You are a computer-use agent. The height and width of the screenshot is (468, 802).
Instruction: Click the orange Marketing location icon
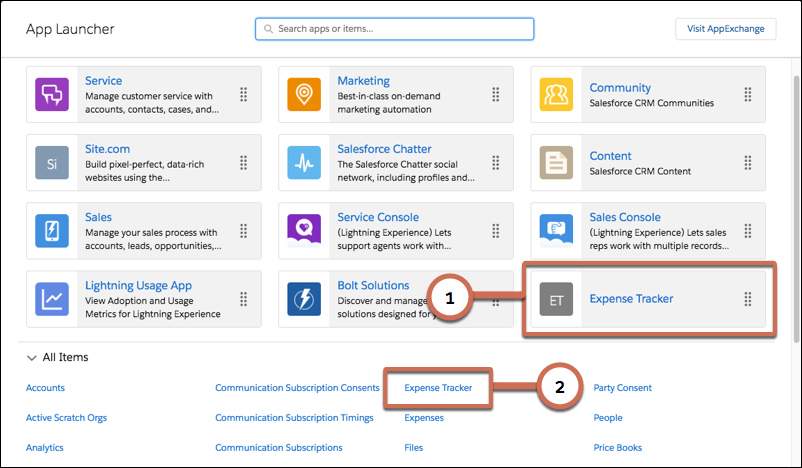point(304,95)
